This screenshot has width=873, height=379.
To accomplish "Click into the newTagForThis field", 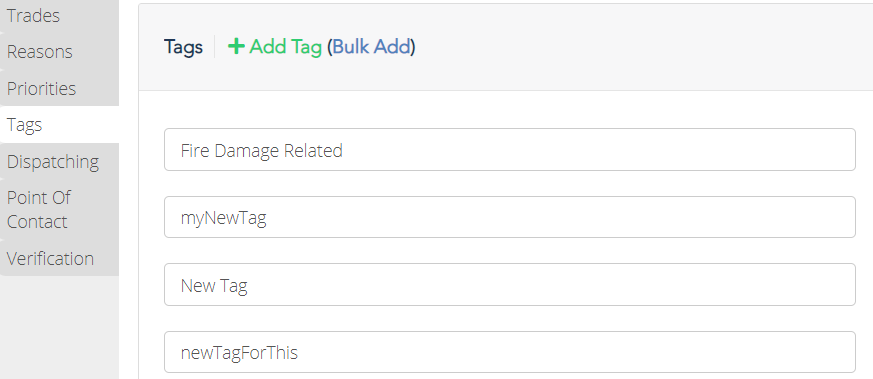I will 509,352.
